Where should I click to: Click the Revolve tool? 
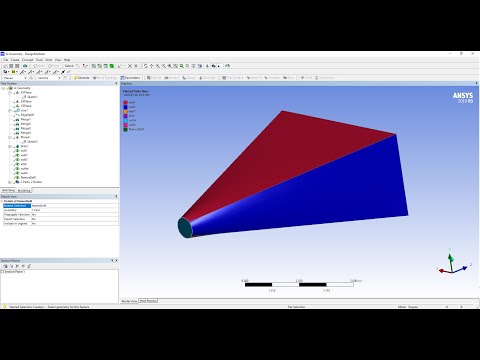click(x=172, y=78)
